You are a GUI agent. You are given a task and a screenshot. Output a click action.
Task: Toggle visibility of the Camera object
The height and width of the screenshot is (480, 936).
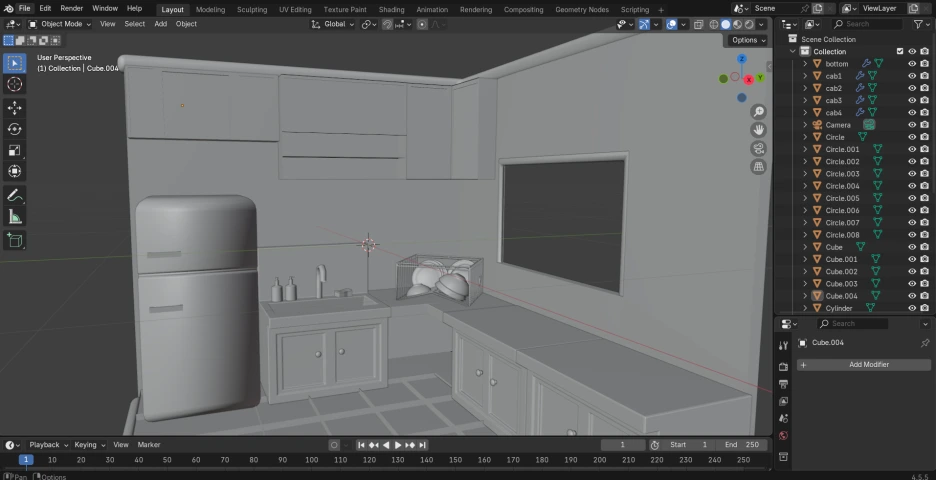click(x=912, y=125)
